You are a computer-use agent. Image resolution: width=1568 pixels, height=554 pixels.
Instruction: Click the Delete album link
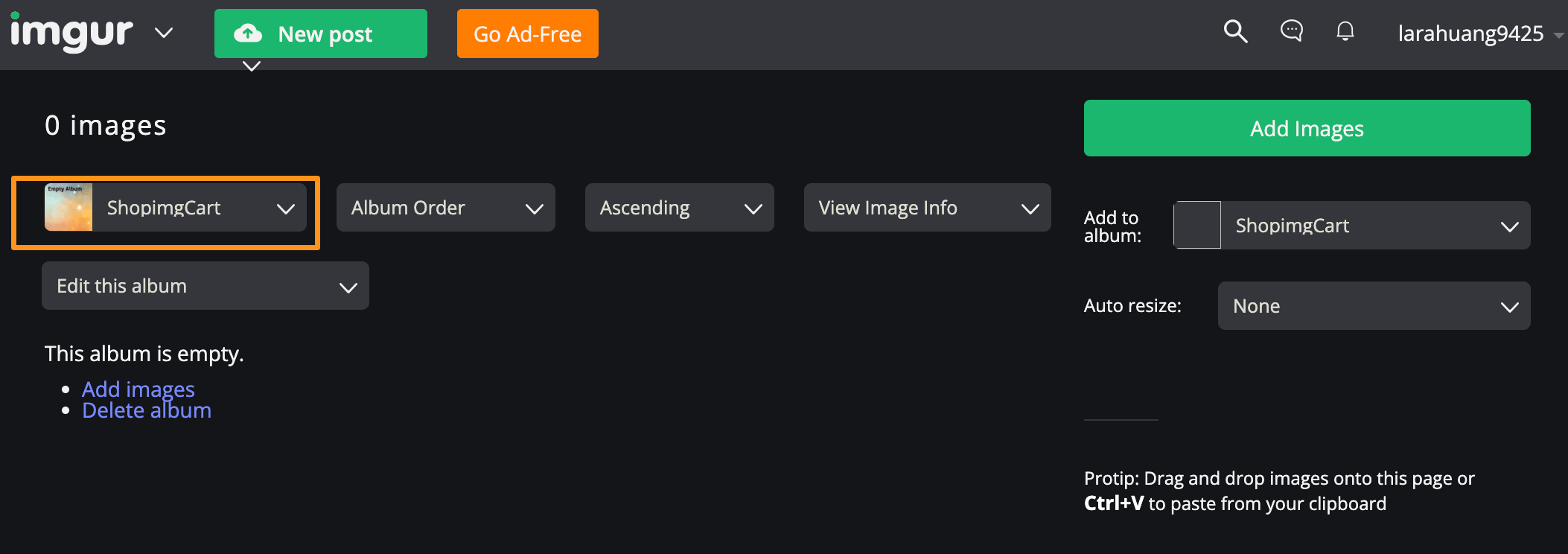147,410
